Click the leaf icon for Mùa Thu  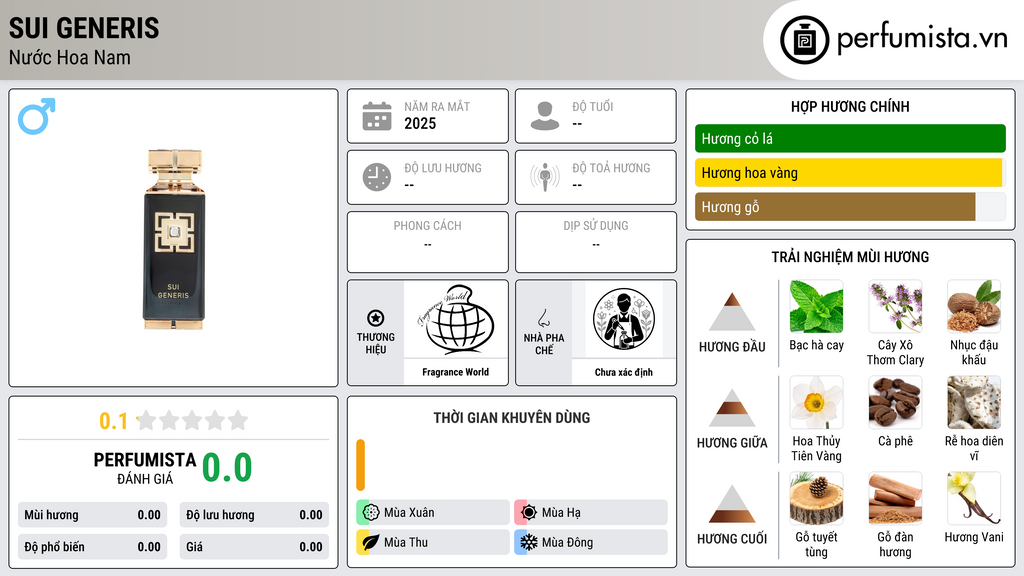[x=370, y=542]
